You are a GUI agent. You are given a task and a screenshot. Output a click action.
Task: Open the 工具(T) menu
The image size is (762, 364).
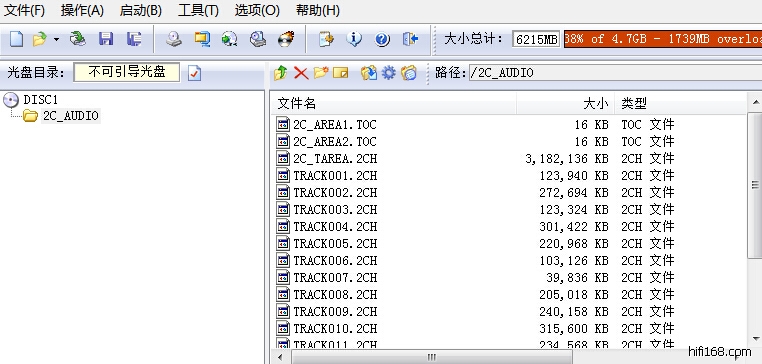[198, 10]
